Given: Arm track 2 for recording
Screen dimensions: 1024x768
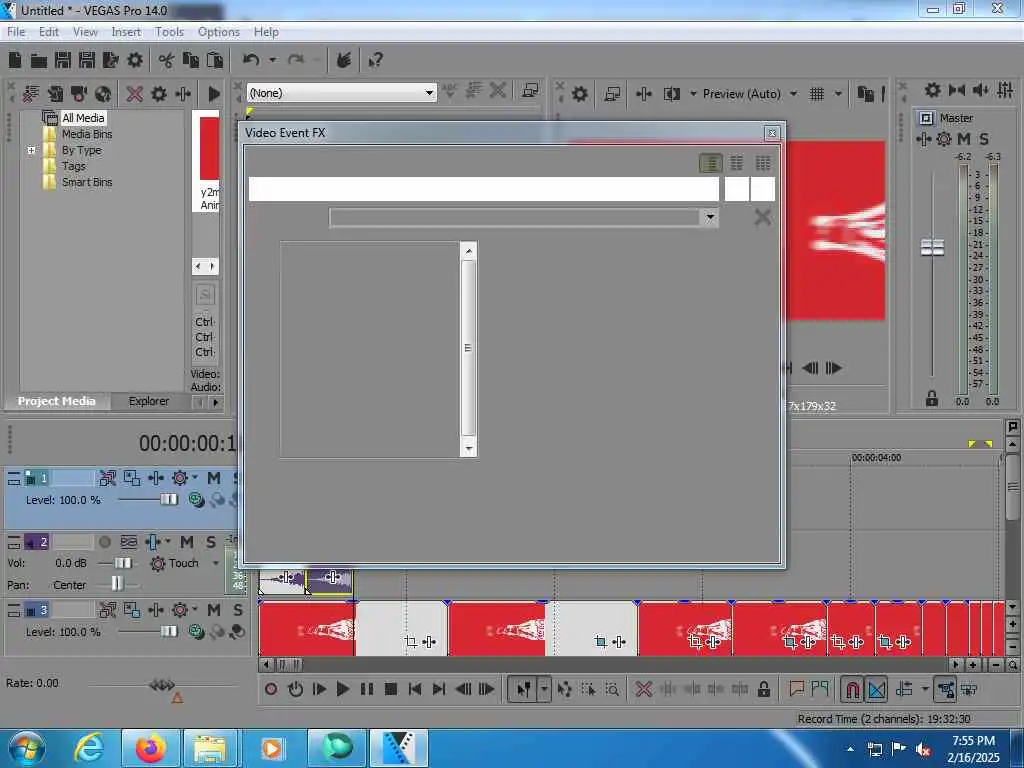Looking at the screenshot, I should click(104, 542).
